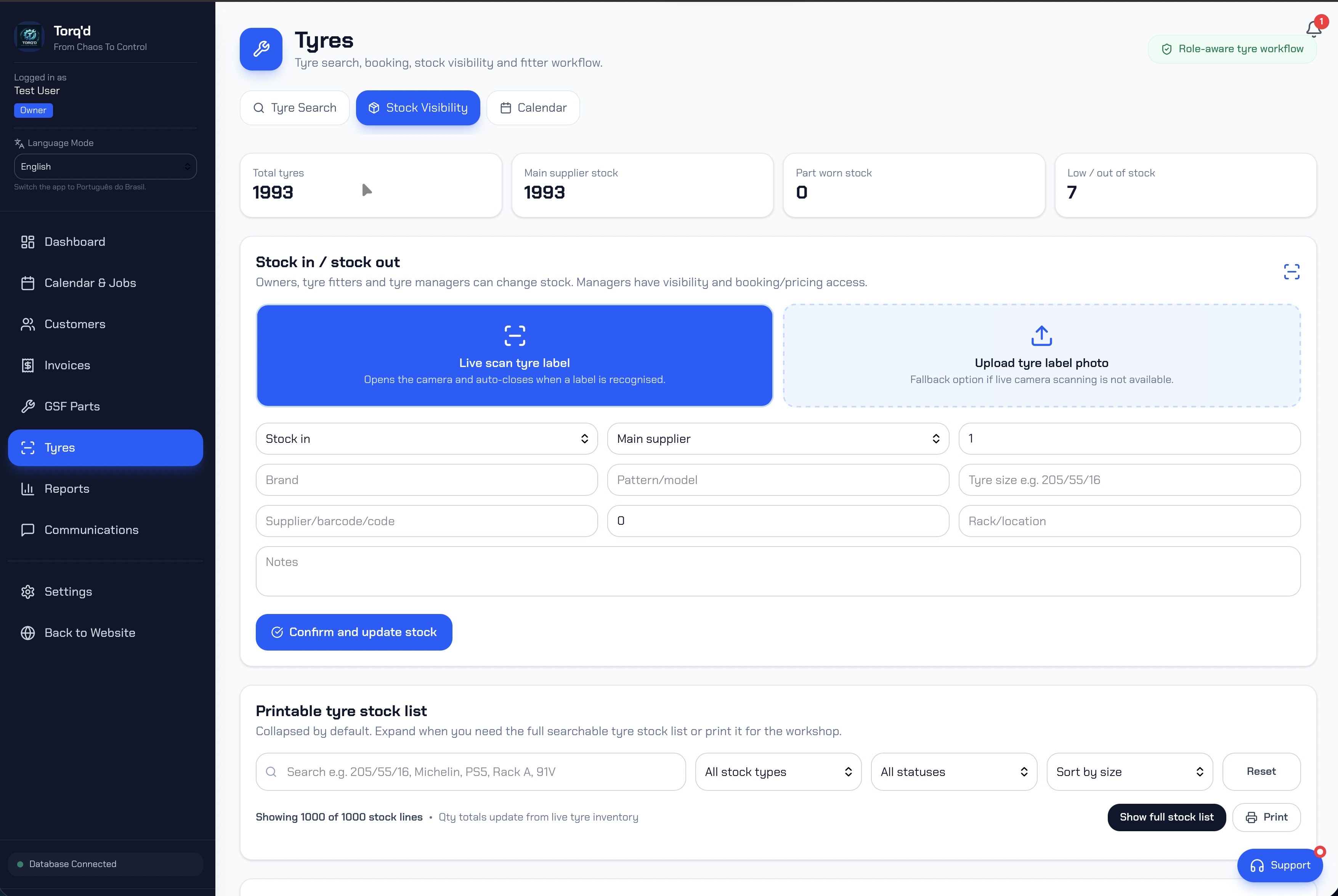Open the Main supplier dropdown
The image size is (1338, 896).
pyautogui.click(x=778, y=439)
